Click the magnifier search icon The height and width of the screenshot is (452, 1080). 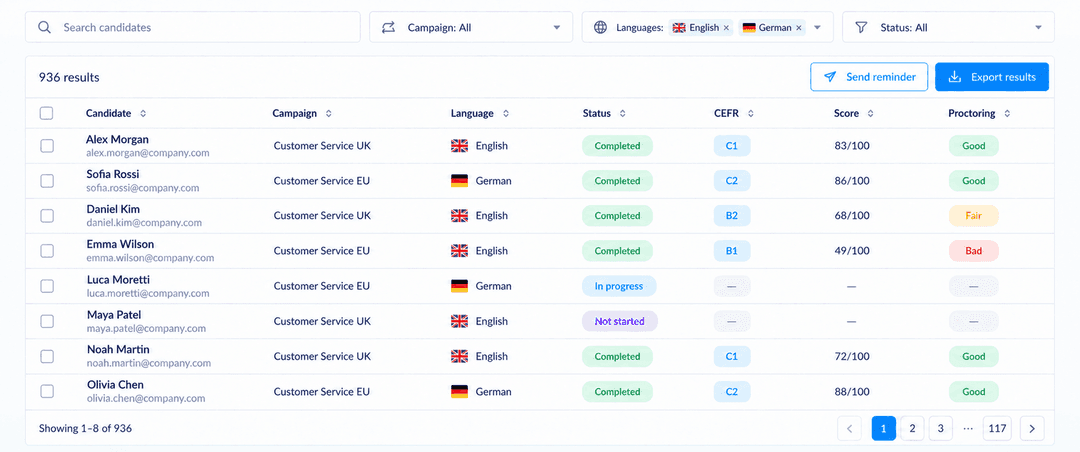click(x=45, y=28)
